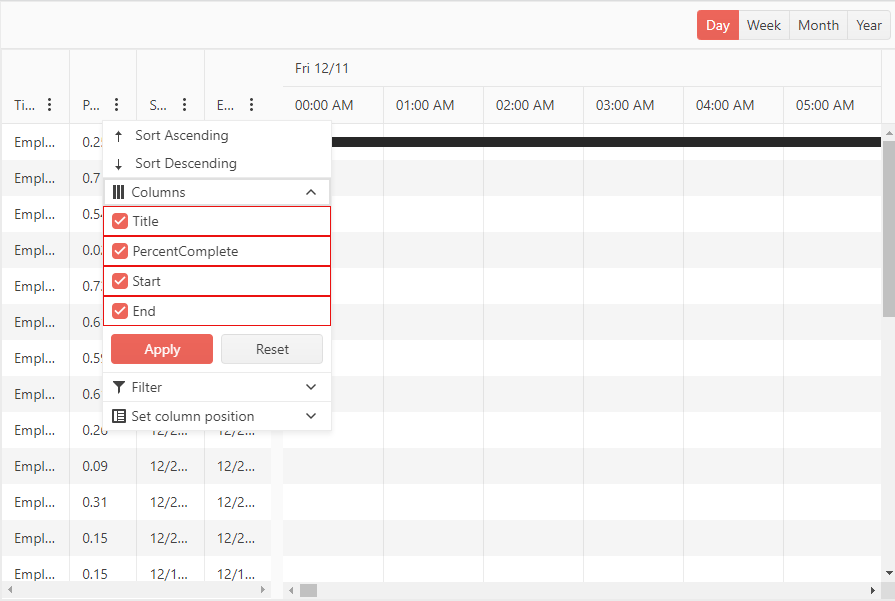
Task: Click the Set column position icon
Action: [119, 416]
